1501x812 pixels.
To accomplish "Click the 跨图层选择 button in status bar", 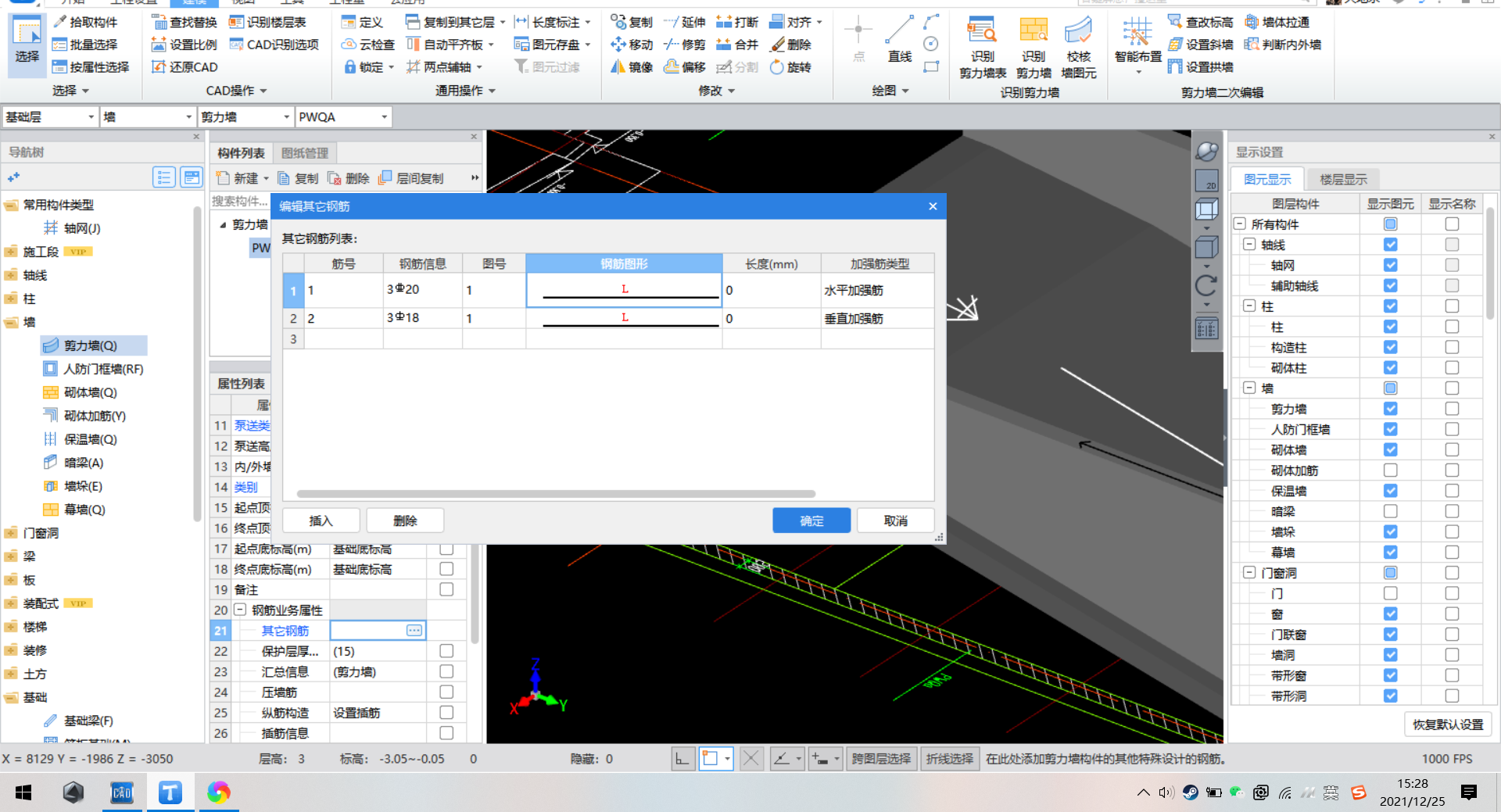I will point(881,759).
